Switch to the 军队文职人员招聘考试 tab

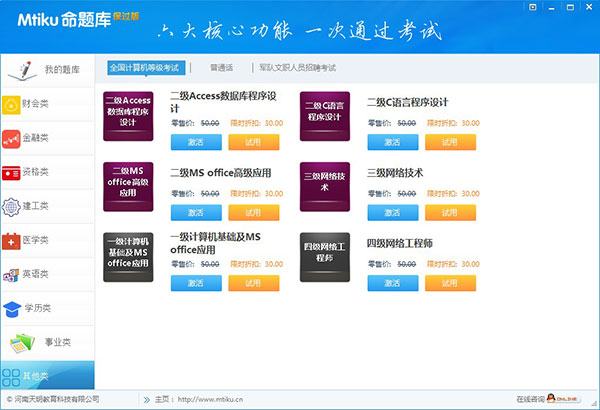[x=297, y=68]
